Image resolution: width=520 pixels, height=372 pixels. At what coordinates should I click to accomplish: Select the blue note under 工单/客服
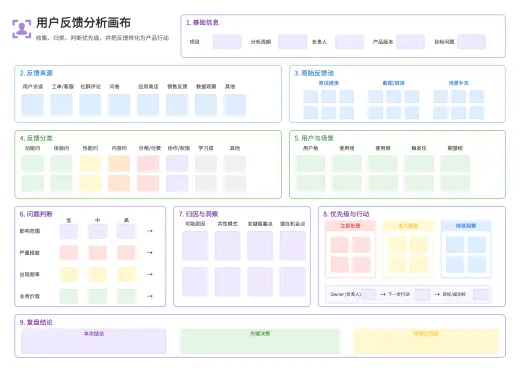tap(61, 105)
